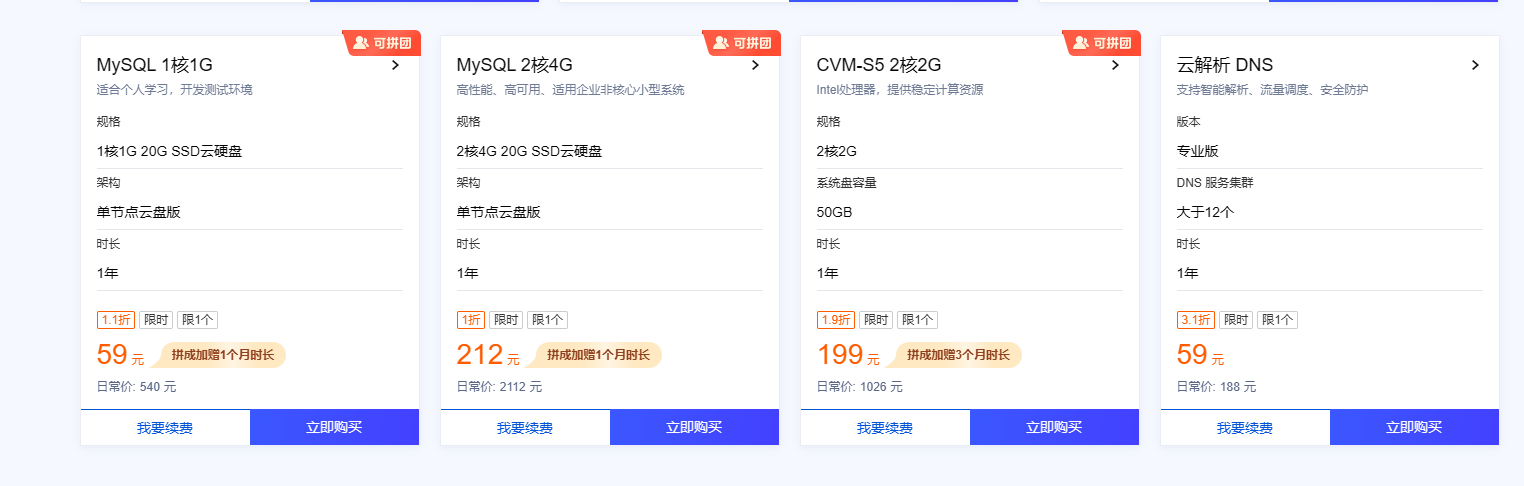Open 云解析 DNS details via chevron arrow
The image size is (1524, 486).
[1476, 65]
